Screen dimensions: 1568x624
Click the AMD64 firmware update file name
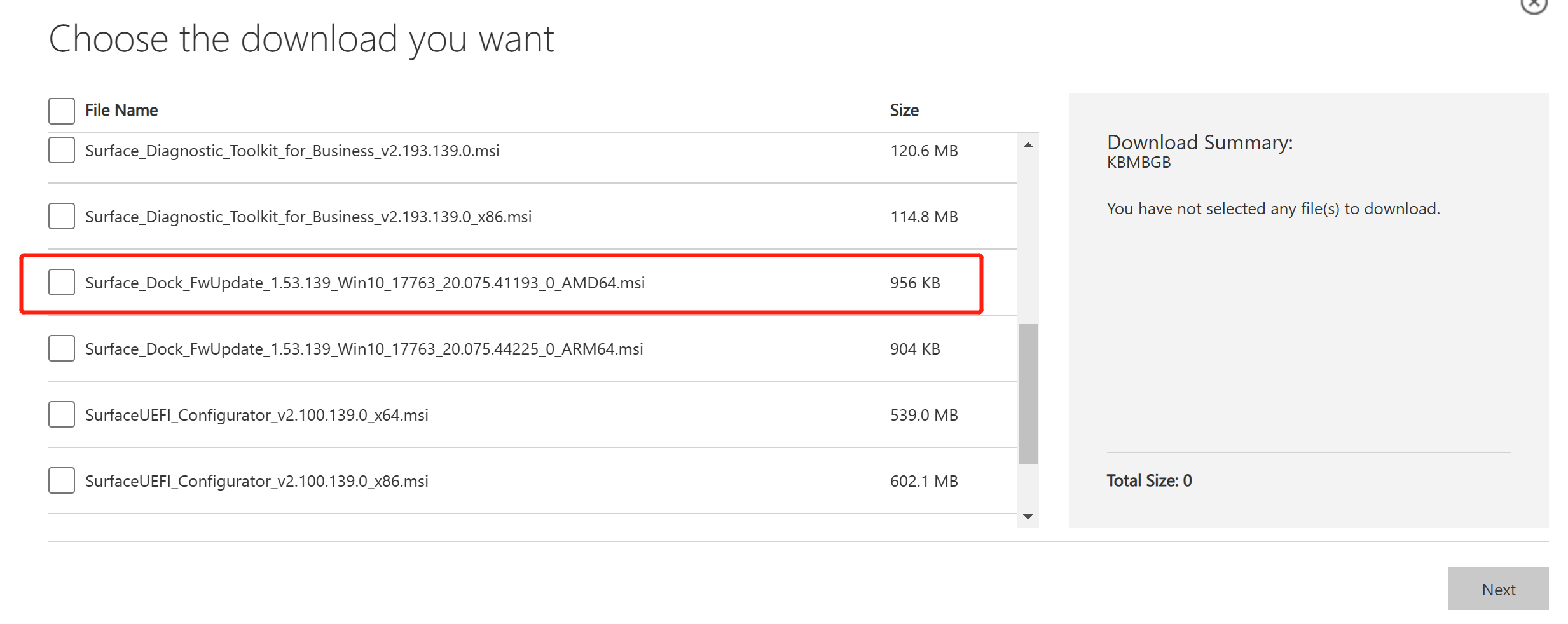365,283
